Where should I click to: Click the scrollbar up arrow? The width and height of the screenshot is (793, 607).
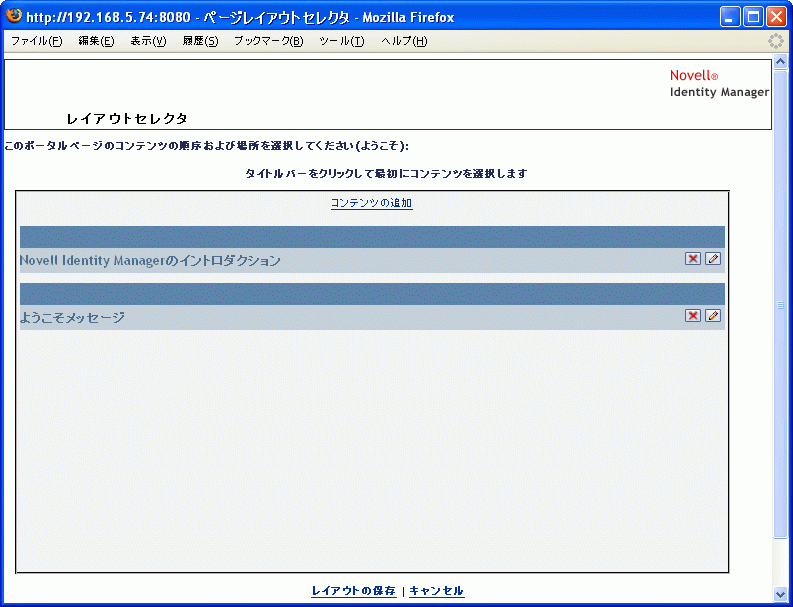pyautogui.click(x=780, y=62)
